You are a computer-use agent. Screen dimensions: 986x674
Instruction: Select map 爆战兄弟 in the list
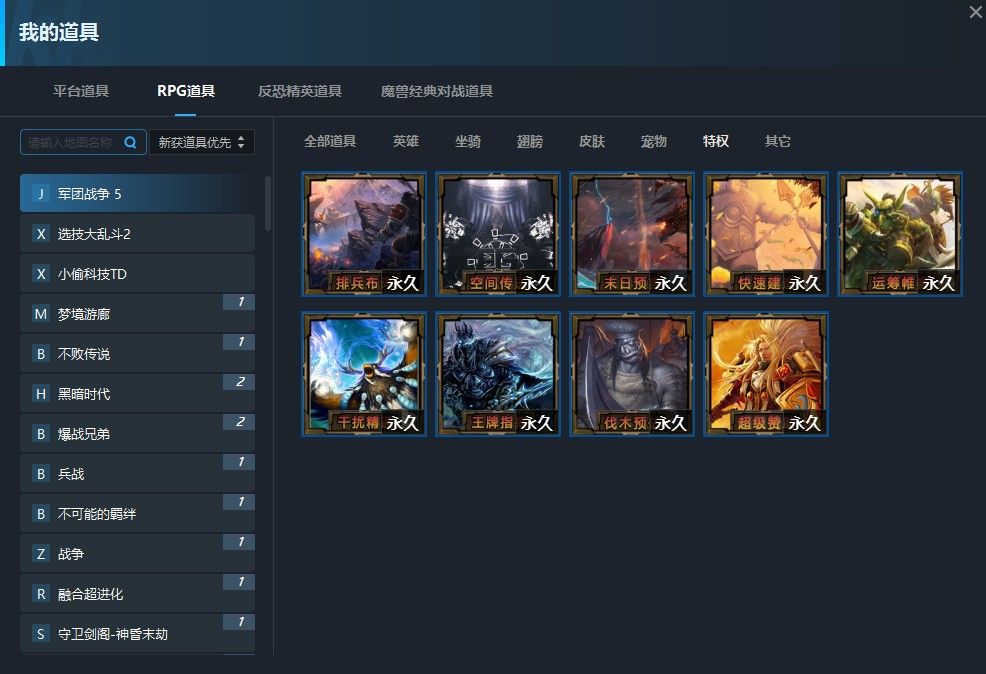(137, 434)
